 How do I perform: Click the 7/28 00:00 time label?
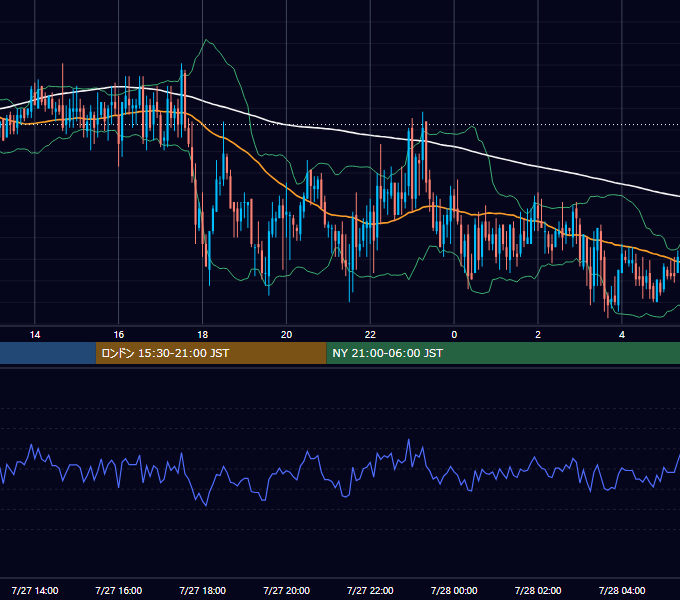tap(454, 590)
